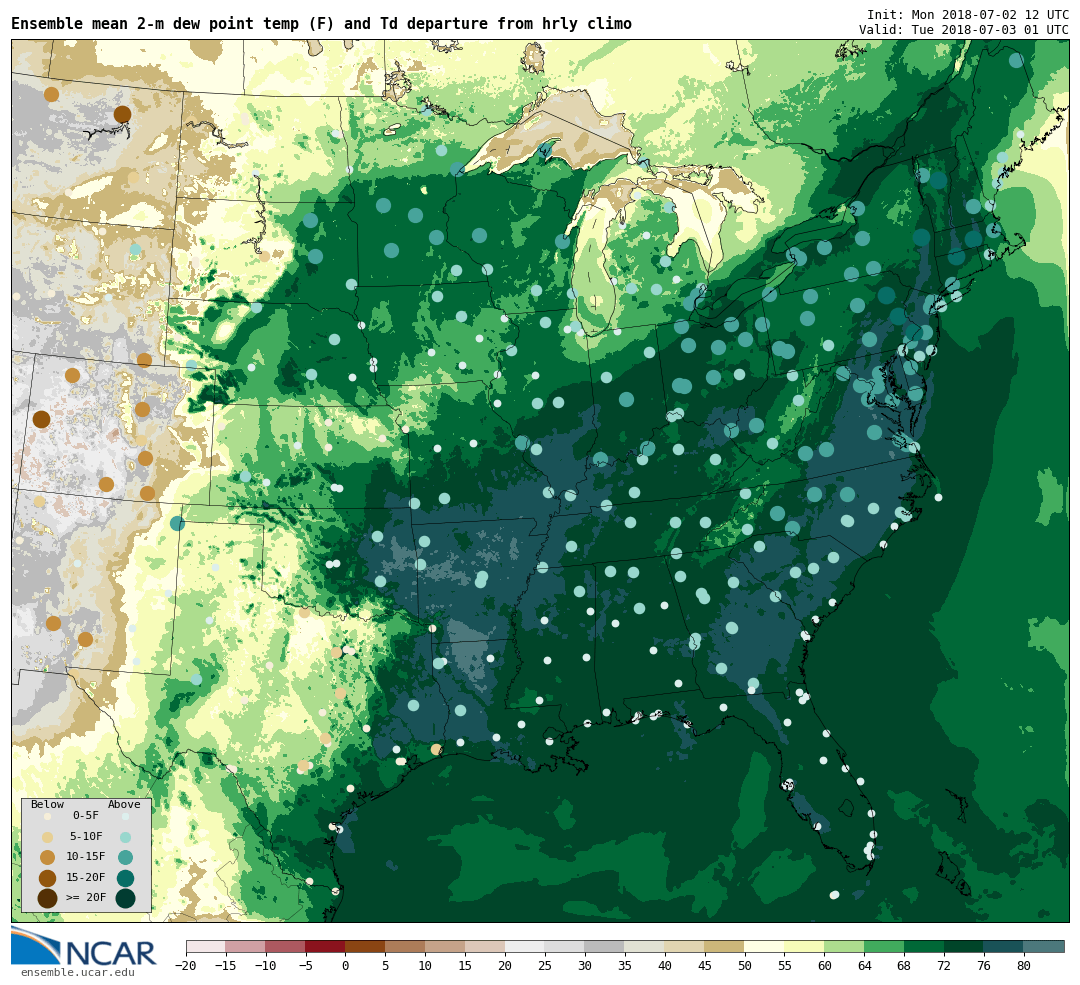Click the colorbar tick label '50'
Screen dimensions: 1080x985
pyautogui.click(x=745, y=966)
